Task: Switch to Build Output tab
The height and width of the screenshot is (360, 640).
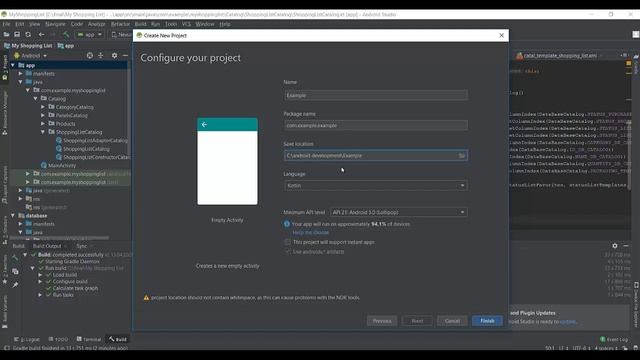Action: (x=47, y=246)
